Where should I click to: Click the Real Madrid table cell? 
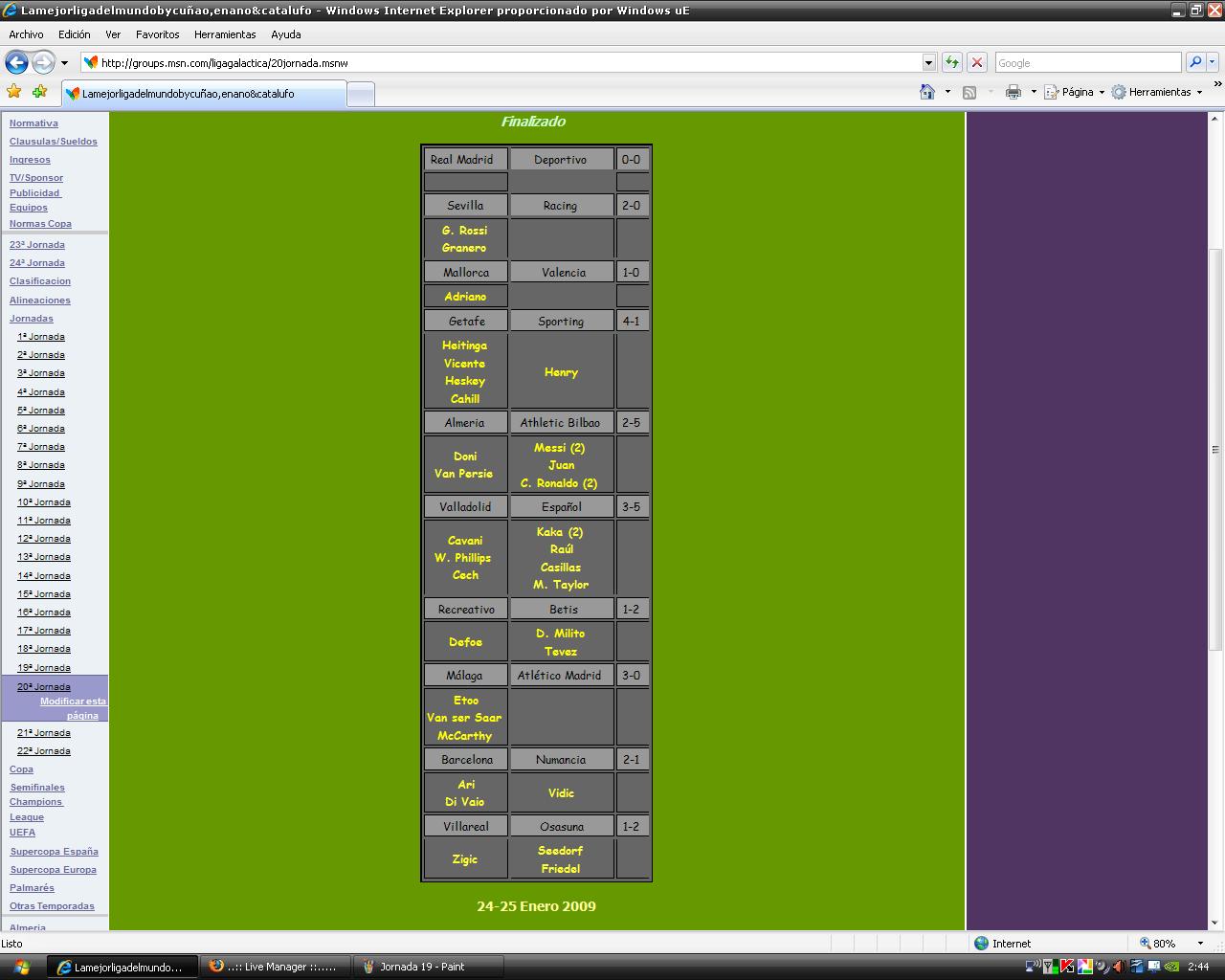[465, 160]
